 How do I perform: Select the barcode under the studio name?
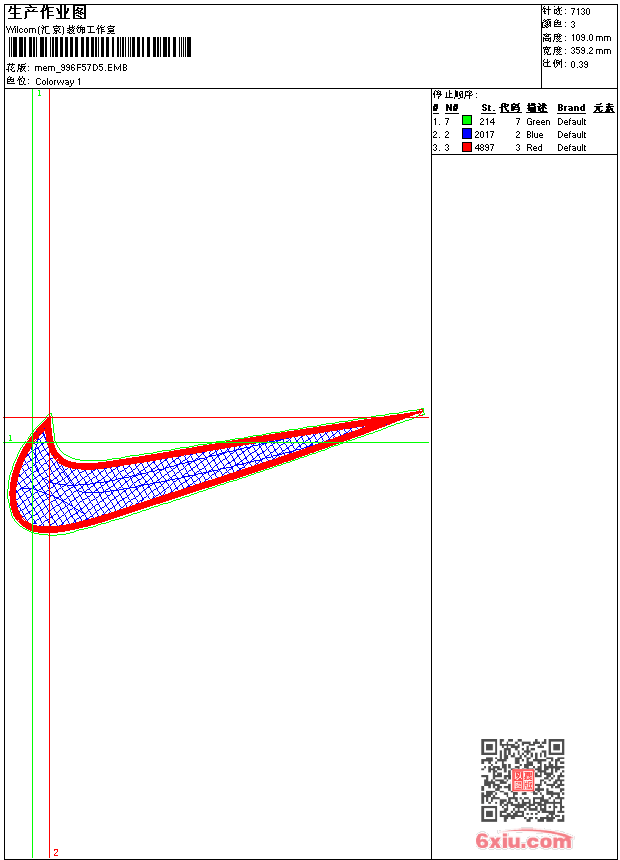click(99, 47)
